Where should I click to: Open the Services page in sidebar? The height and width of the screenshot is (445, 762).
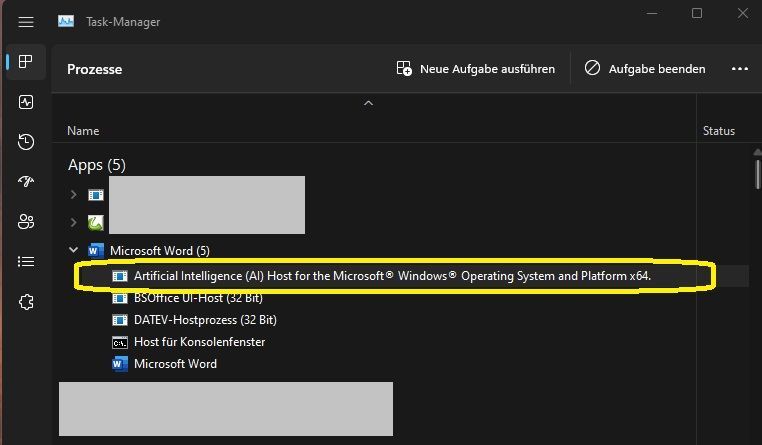tap(26, 302)
